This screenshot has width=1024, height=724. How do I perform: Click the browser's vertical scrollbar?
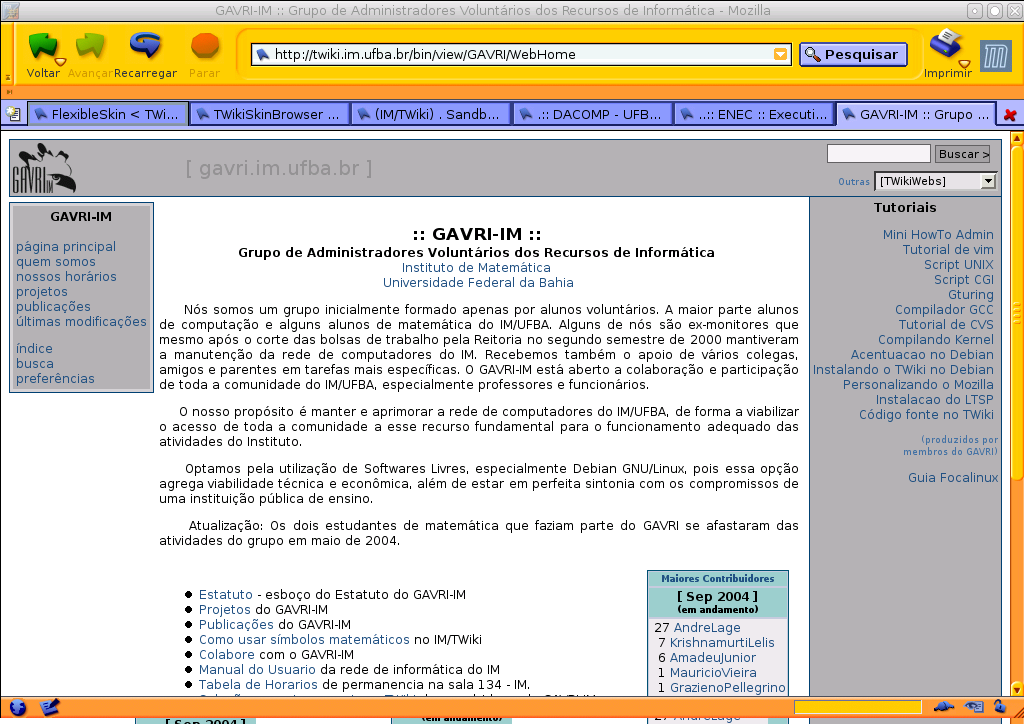point(1016,400)
